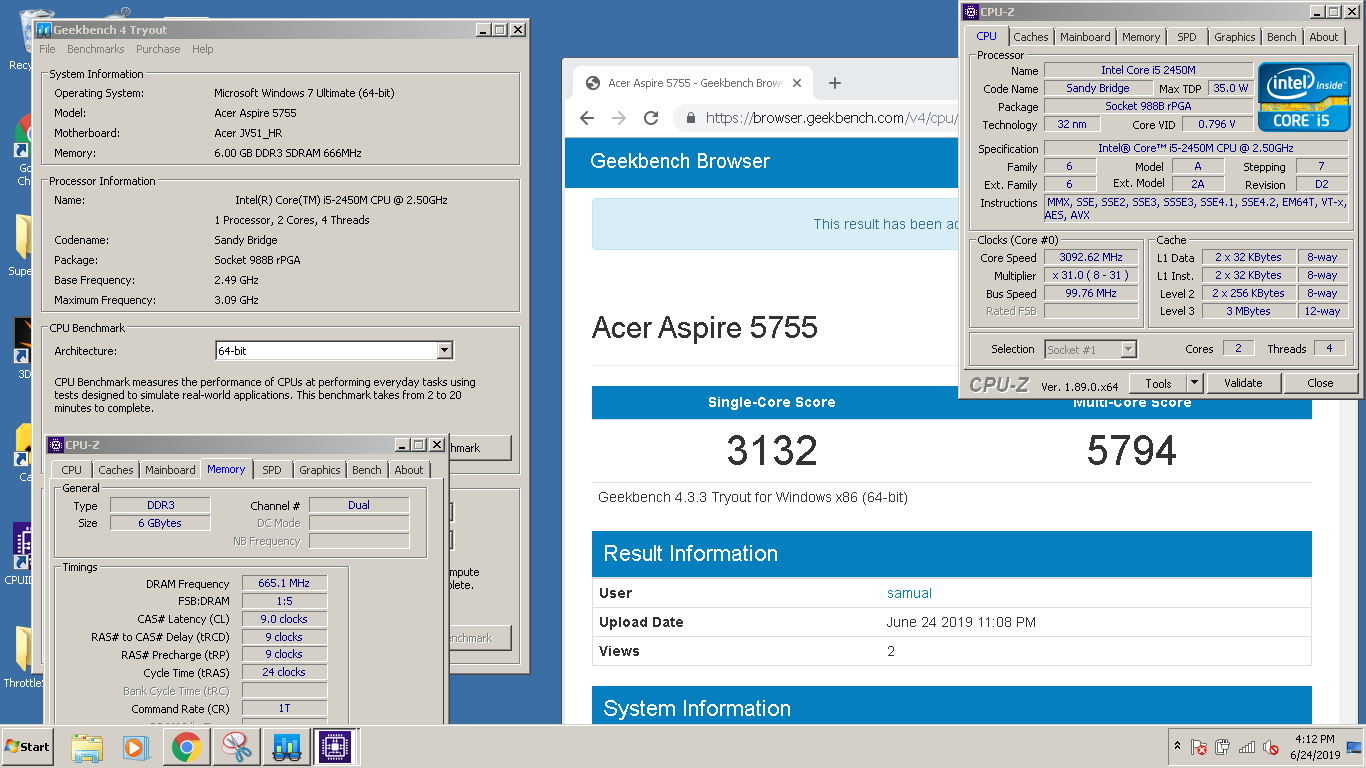
Task: Open the Windows Start menu
Action: pyautogui.click(x=28, y=746)
